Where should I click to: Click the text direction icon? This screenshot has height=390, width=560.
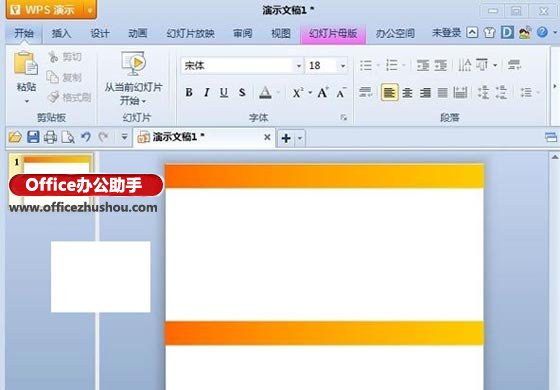point(464,65)
